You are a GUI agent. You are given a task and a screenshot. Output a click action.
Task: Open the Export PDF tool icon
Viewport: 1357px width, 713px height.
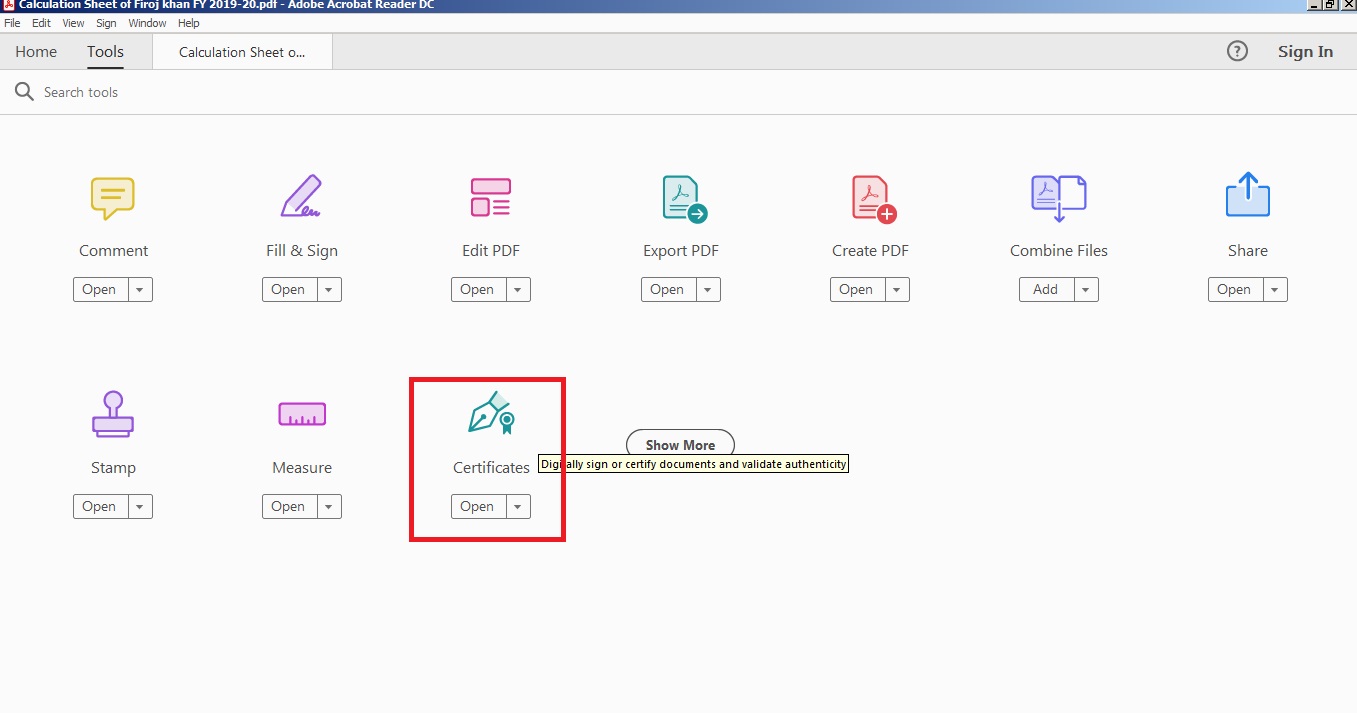[680, 198]
